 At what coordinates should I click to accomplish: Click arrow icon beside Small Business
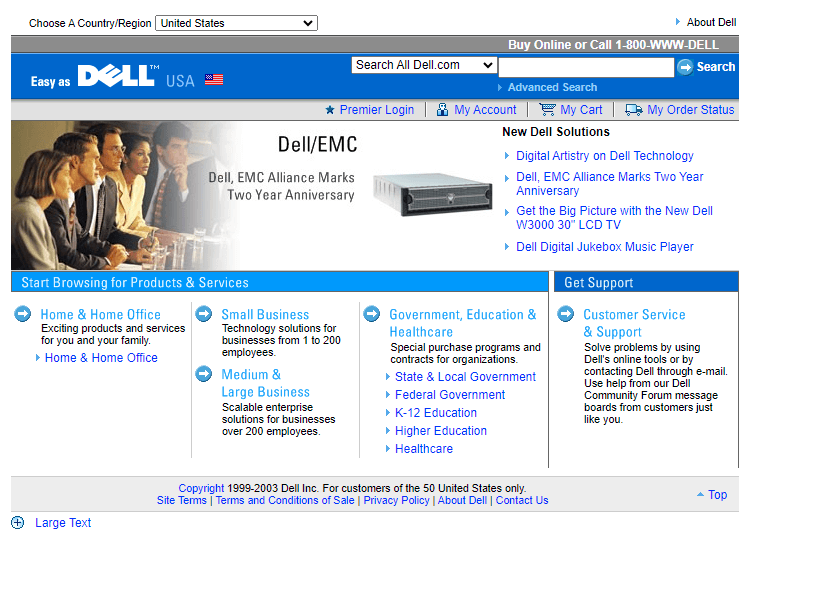pyautogui.click(x=204, y=314)
